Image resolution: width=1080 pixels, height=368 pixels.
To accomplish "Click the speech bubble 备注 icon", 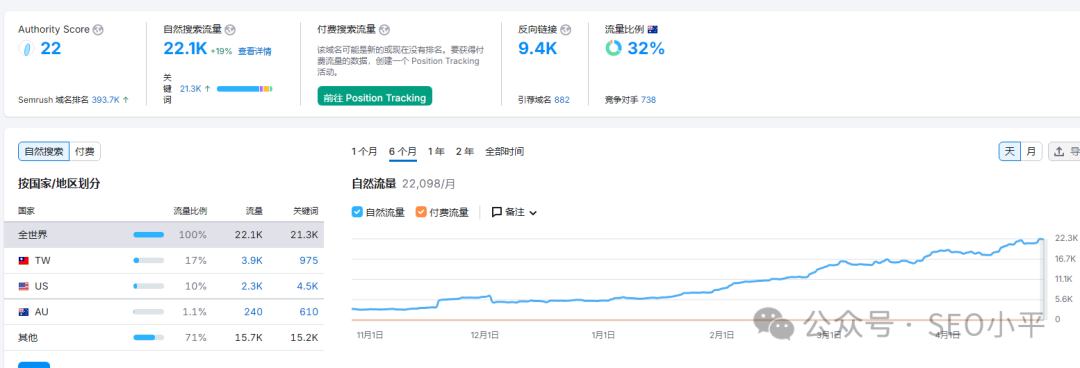I will [x=497, y=212].
